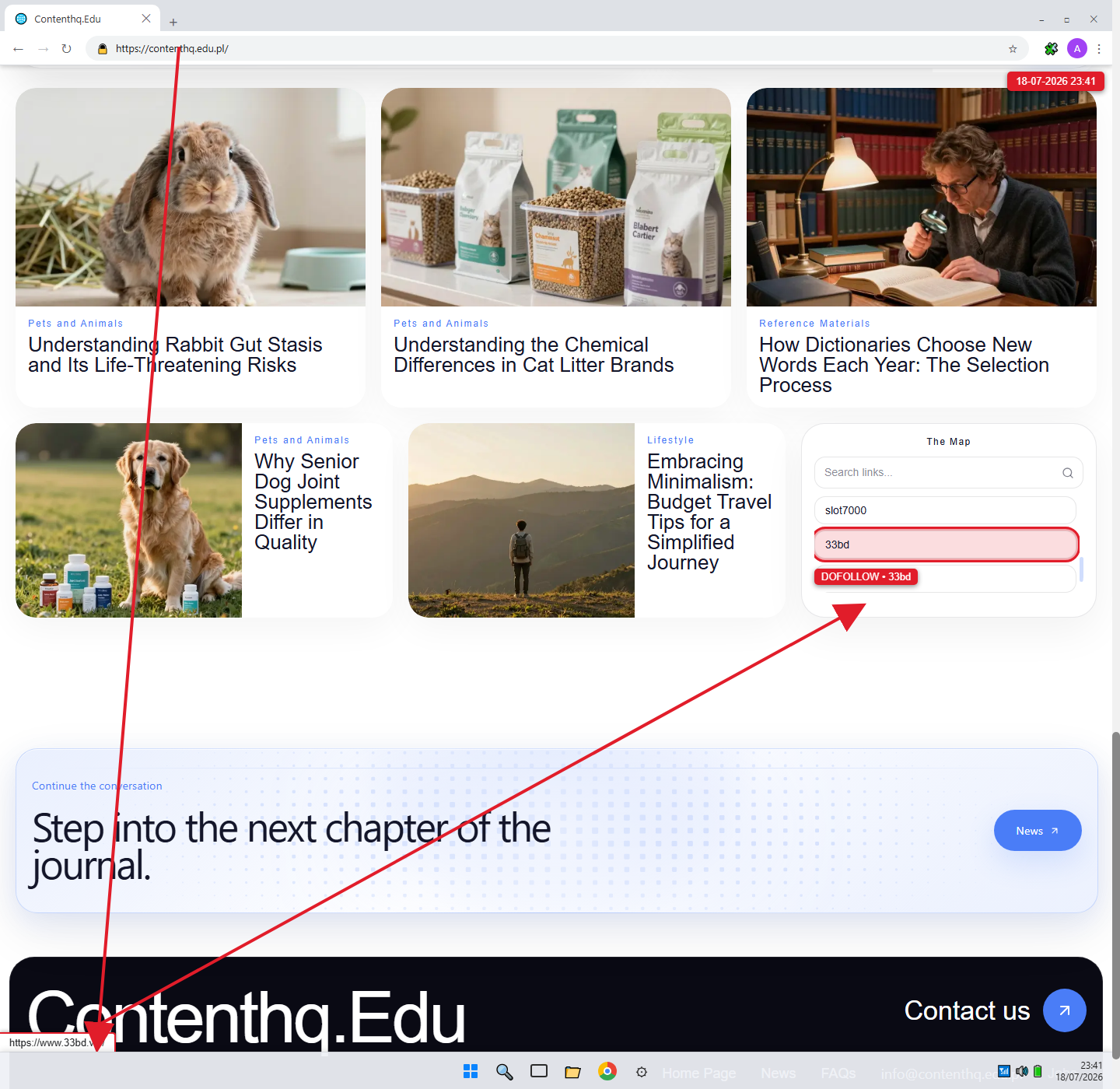Reload the page with refresh icon
1120x1089 pixels.
pos(67,48)
